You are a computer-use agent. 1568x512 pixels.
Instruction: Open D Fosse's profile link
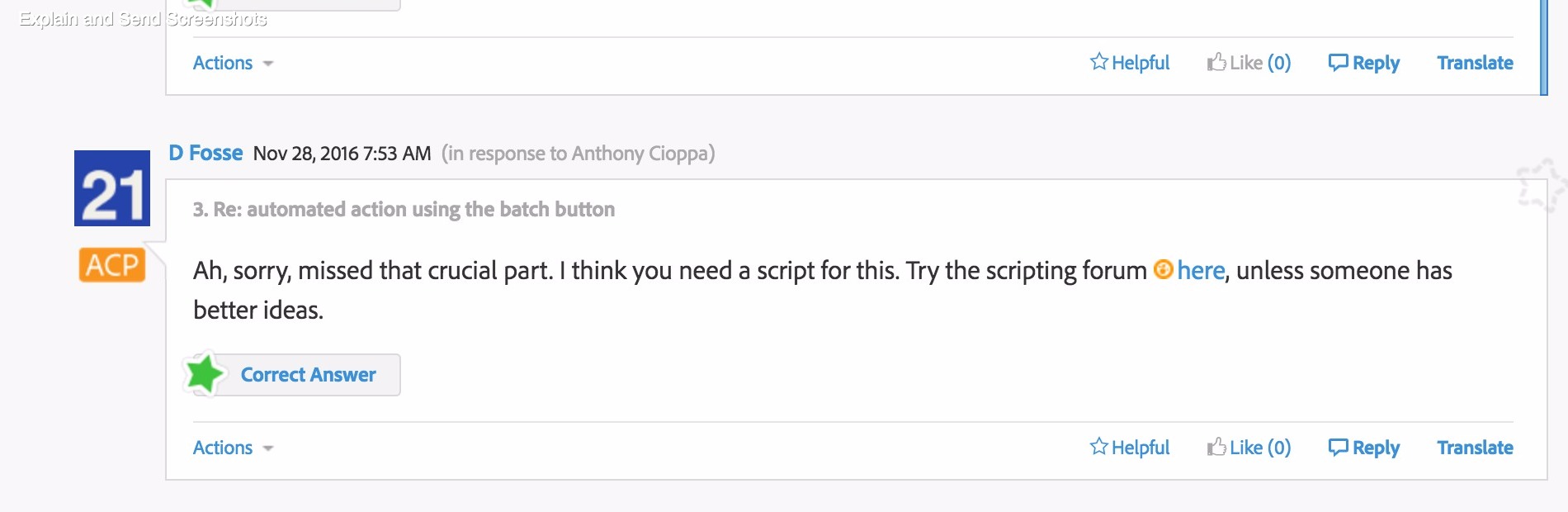(205, 152)
